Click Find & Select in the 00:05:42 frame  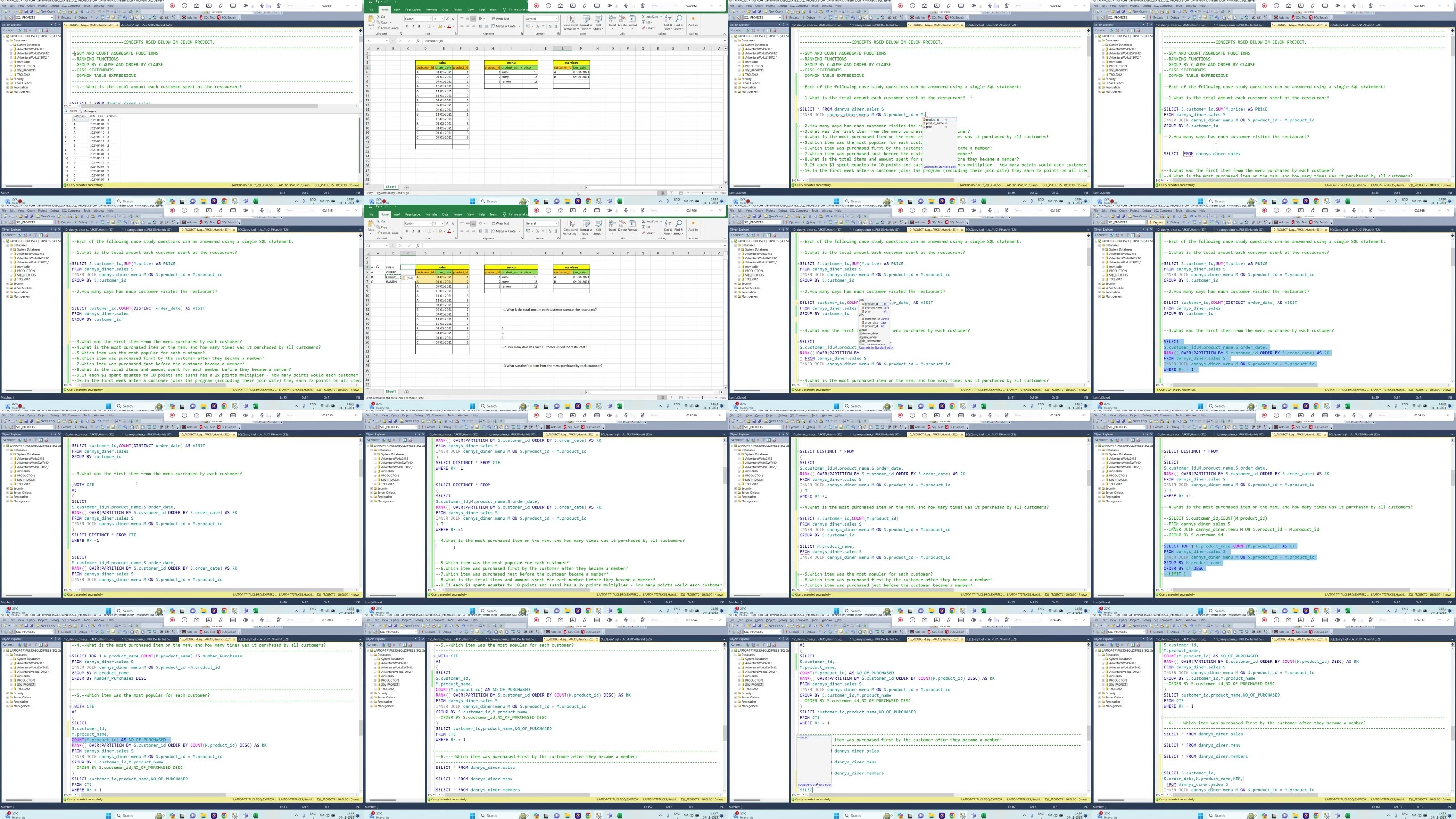678,23
